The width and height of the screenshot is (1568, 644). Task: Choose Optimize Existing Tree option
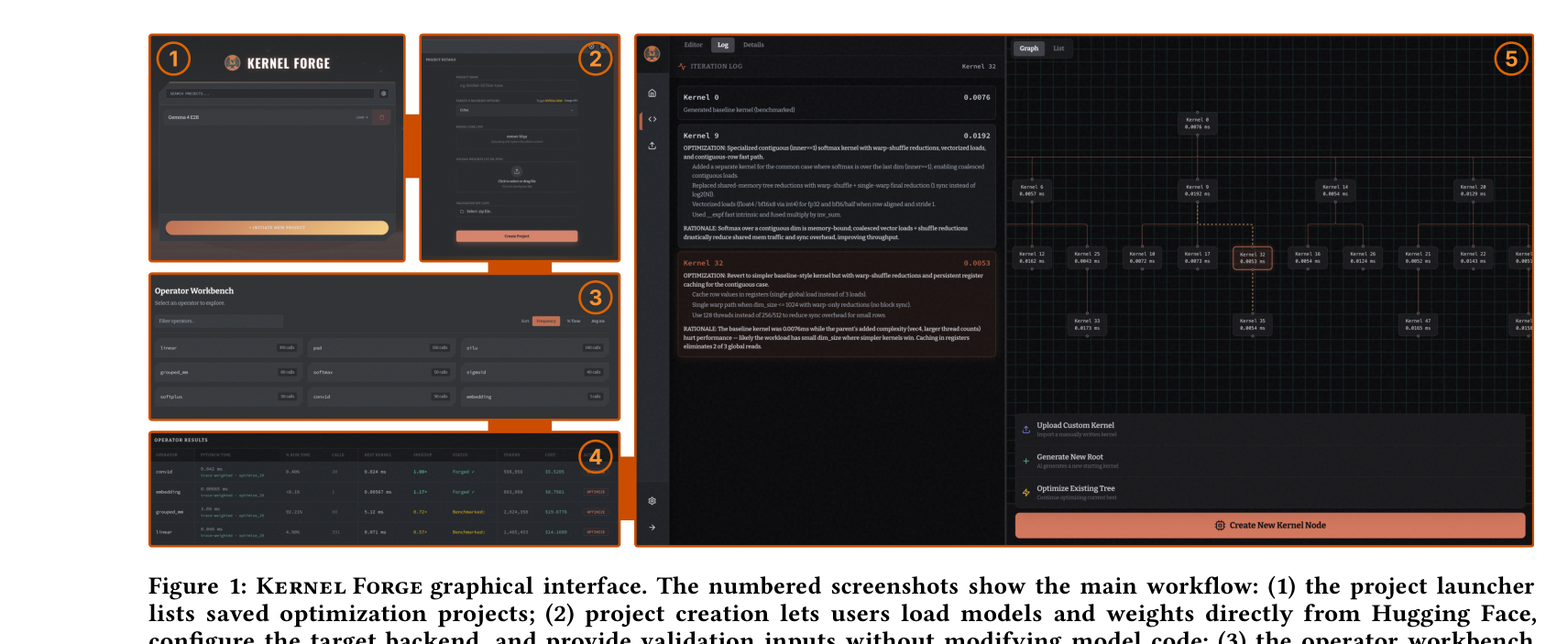(1270, 492)
